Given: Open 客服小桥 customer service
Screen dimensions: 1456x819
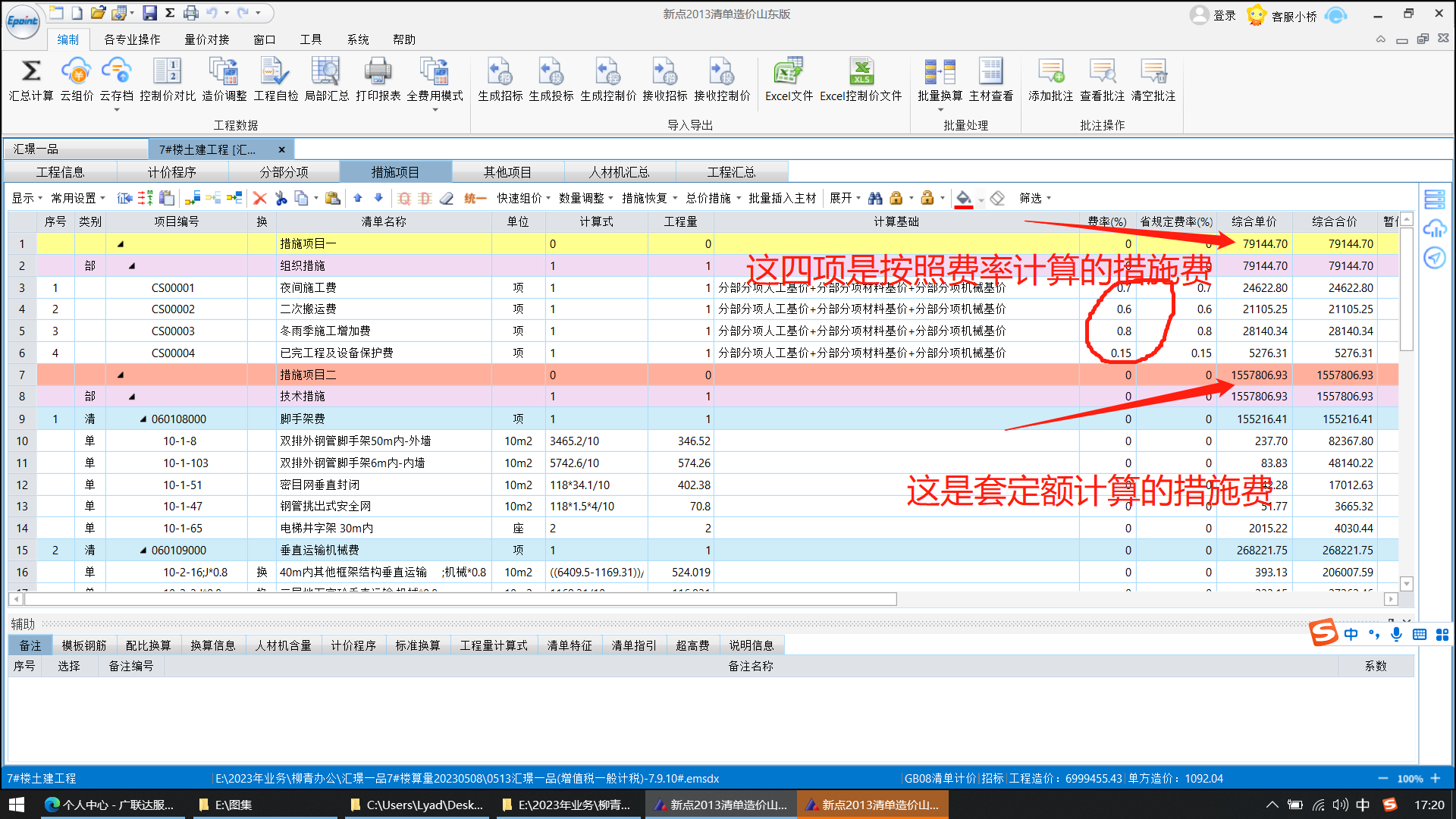Looking at the screenshot, I should 1283,15.
